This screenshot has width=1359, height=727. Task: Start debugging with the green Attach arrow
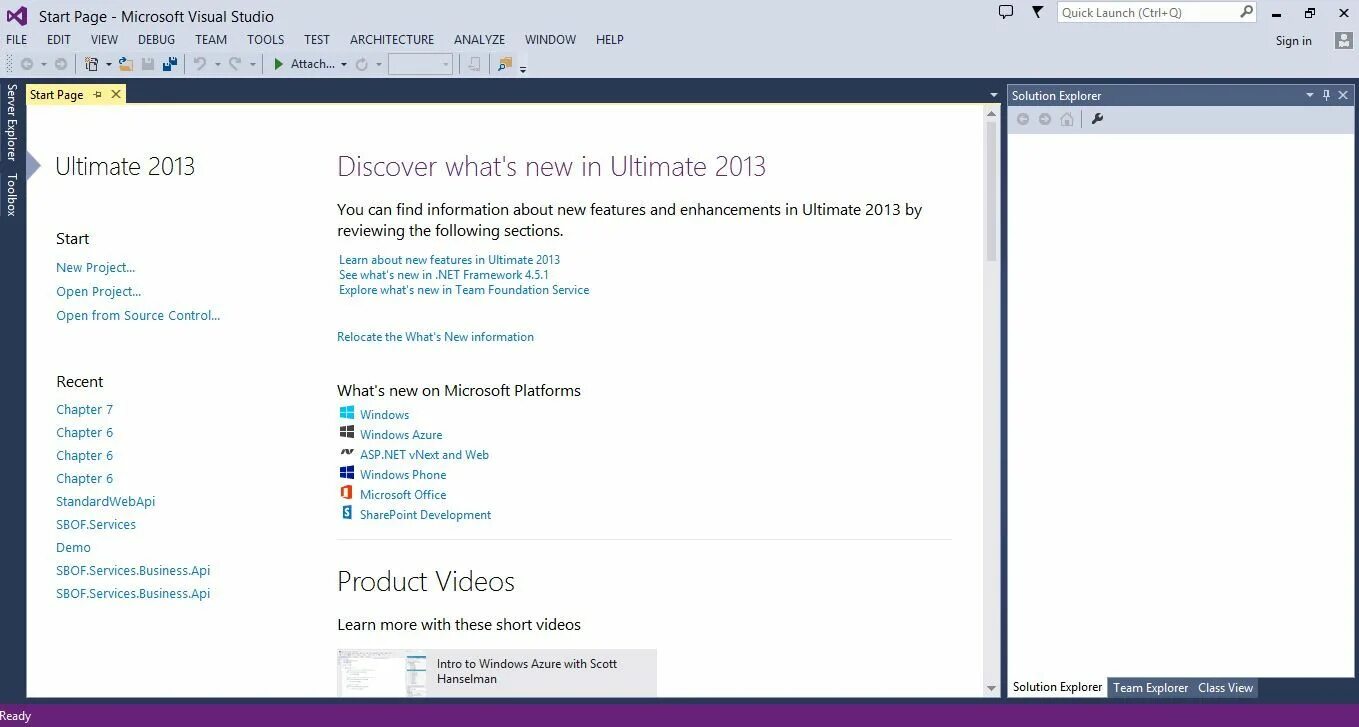pos(279,64)
